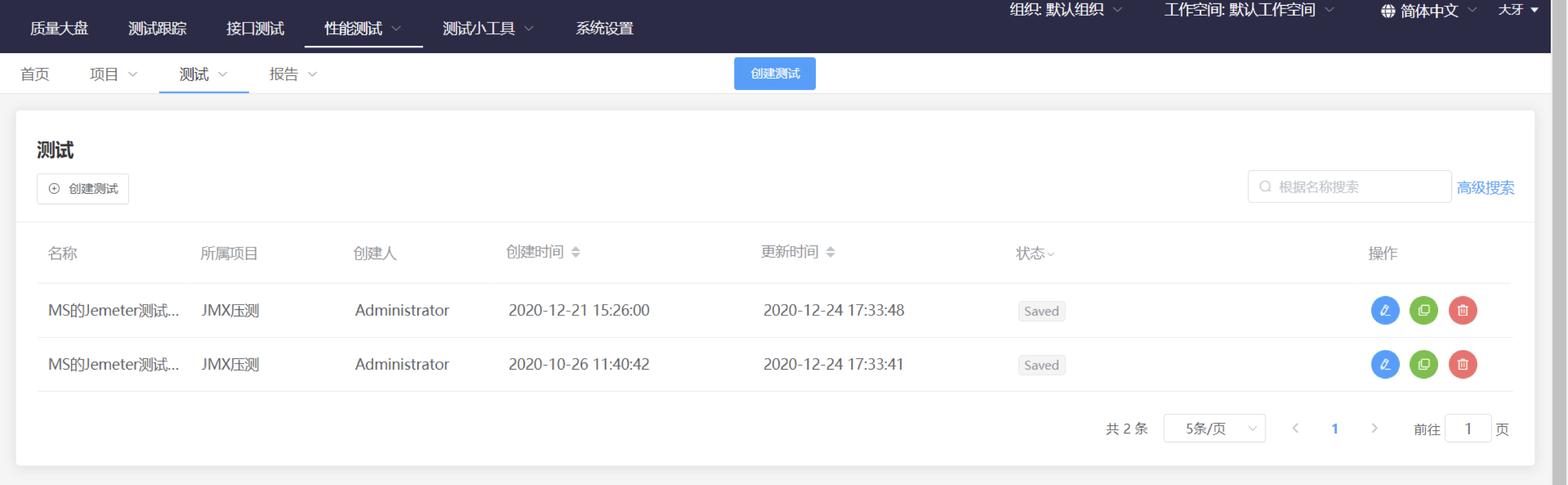Open 高级搜索 advanced search link
This screenshot has width=1568, height=485.
[1485, 188]
